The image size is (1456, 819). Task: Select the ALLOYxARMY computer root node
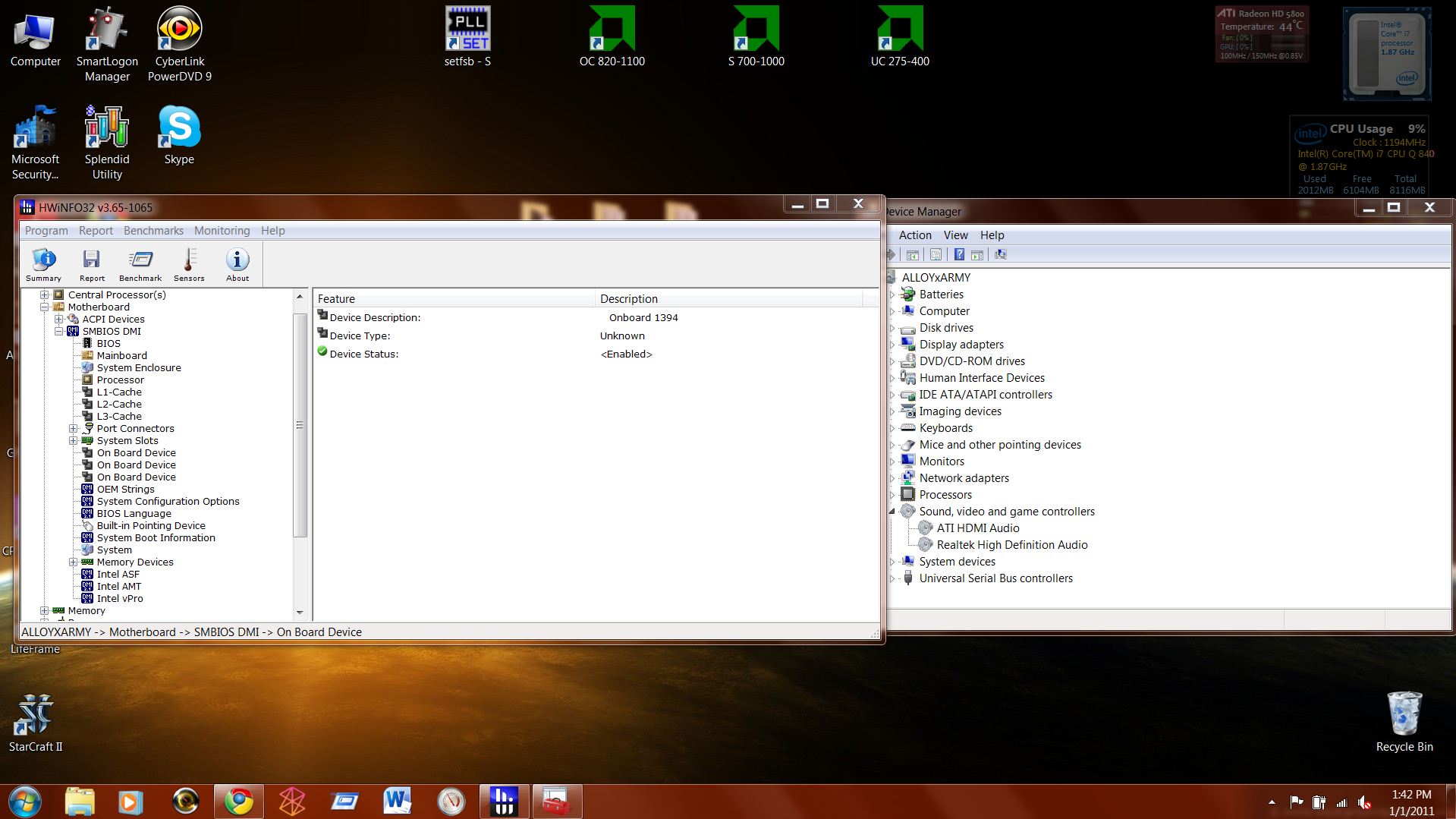click(936, 278)
